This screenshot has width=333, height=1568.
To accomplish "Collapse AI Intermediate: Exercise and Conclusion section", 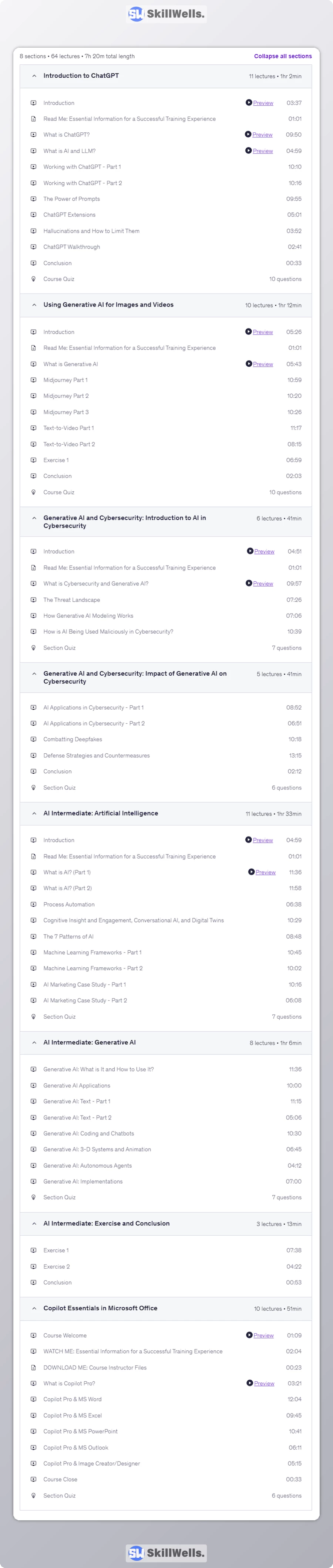I will tap(34, 1224).
